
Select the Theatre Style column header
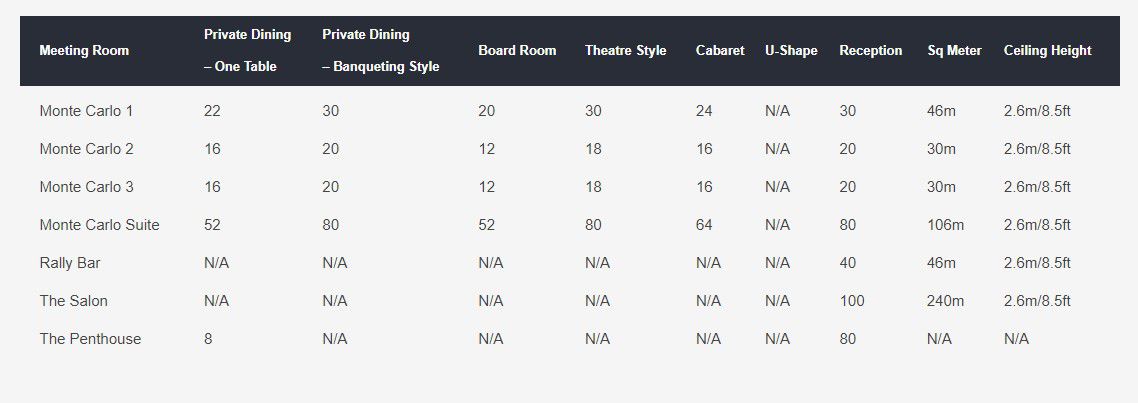[x=625, y=51]
